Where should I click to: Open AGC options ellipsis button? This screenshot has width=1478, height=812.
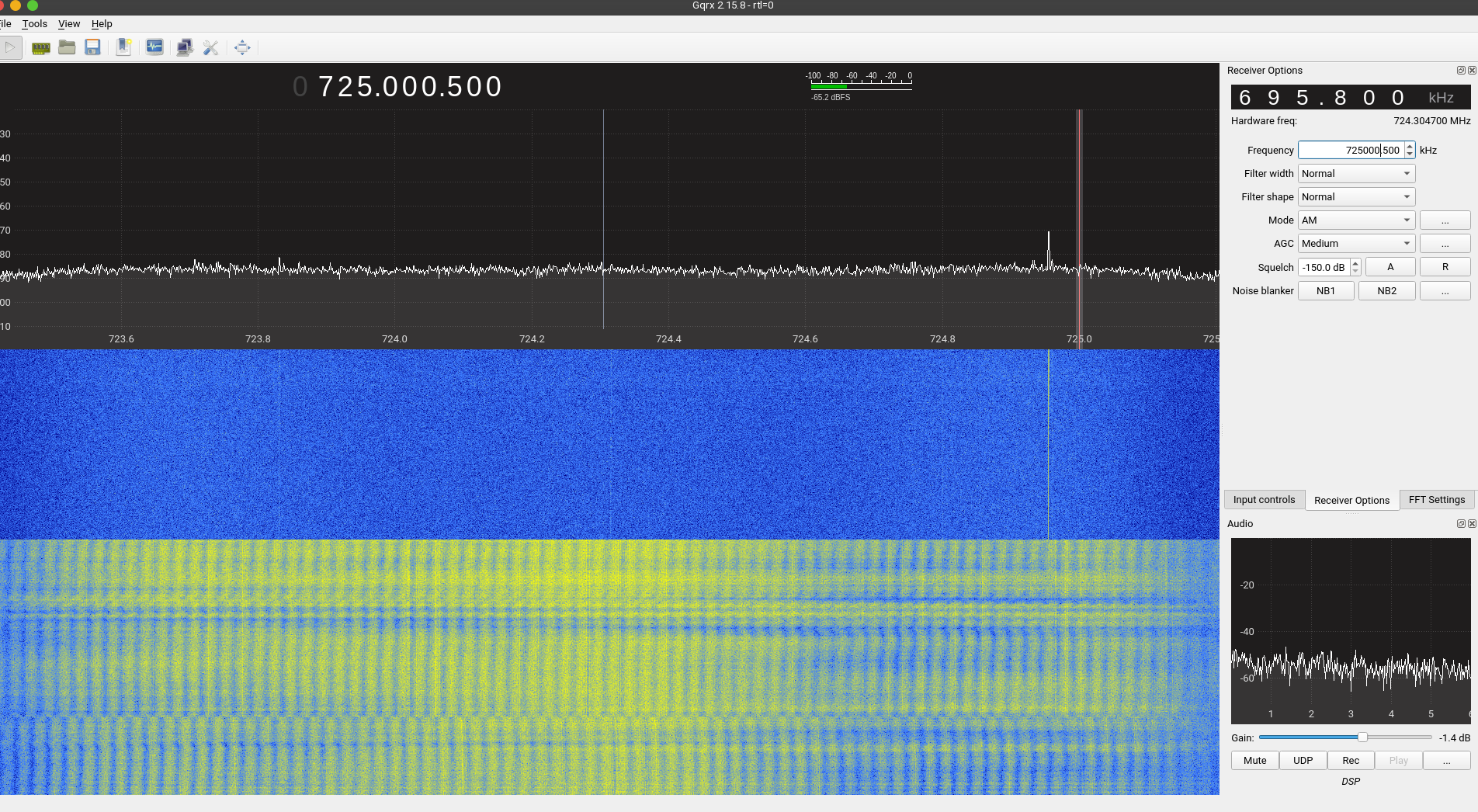pos(1445,244)
